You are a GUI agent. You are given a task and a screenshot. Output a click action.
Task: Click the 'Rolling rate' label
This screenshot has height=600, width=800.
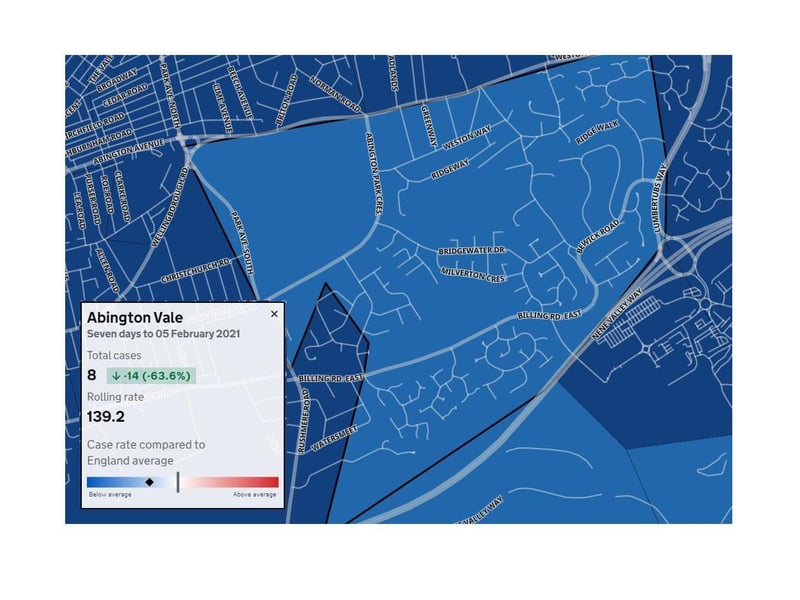click(x=115, y=397)
